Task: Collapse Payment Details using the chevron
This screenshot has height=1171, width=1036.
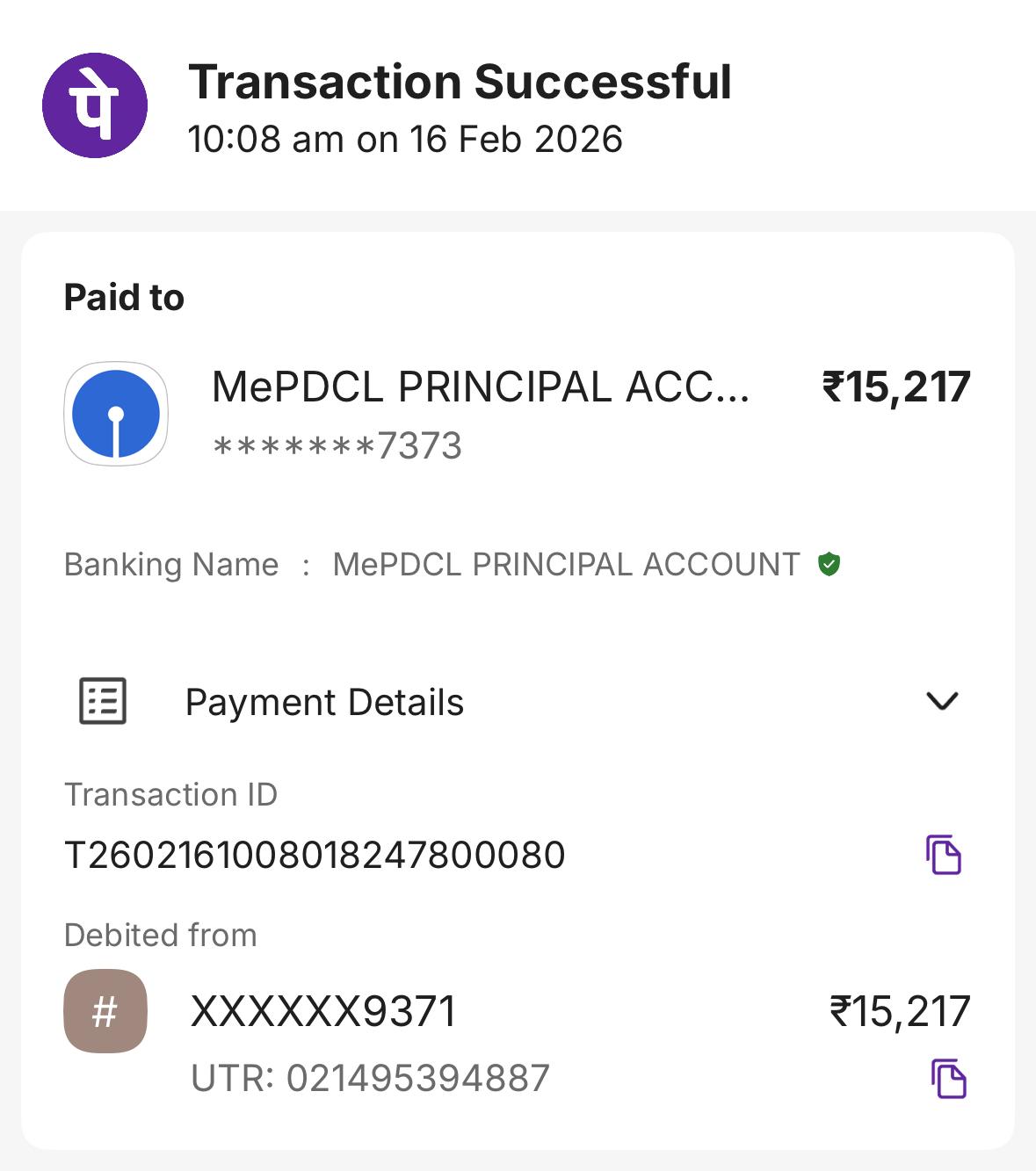Action: (x=942, y=701)
